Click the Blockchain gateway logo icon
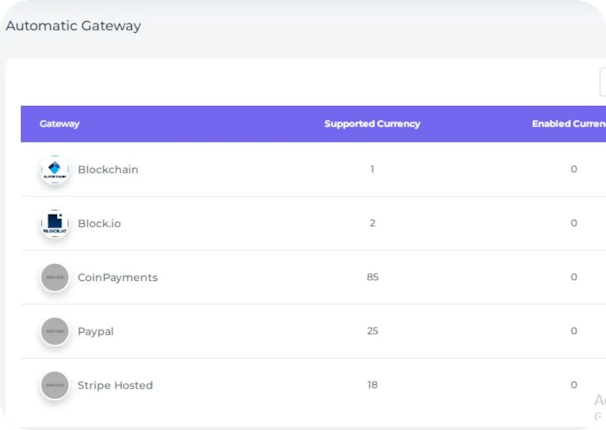Image resolution: width=606 pixels, height=430 pixels. pyautogui.click(x=54, y=170)
